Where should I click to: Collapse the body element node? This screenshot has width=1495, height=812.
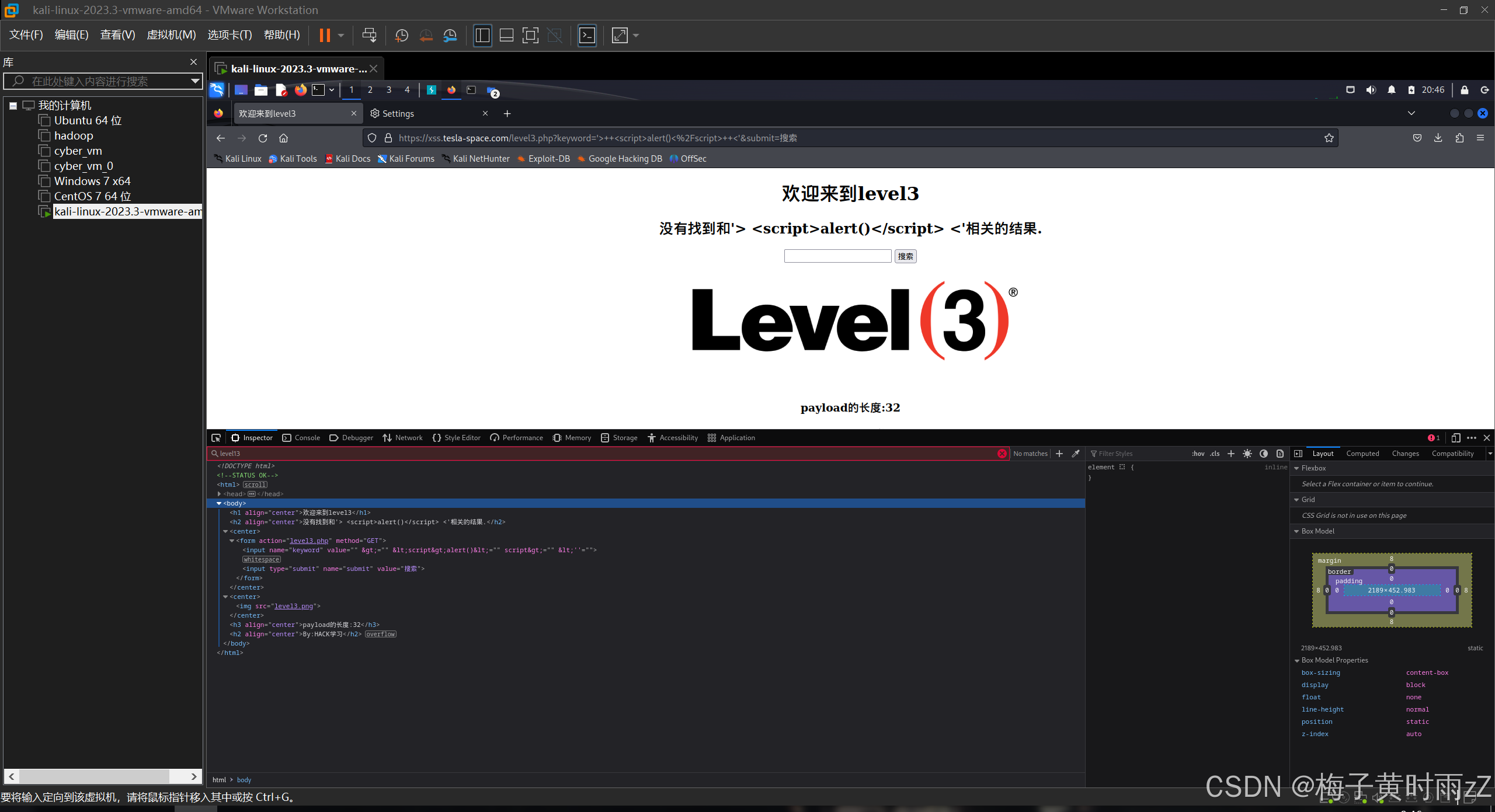pyautogui.click(x=220, y=503)
